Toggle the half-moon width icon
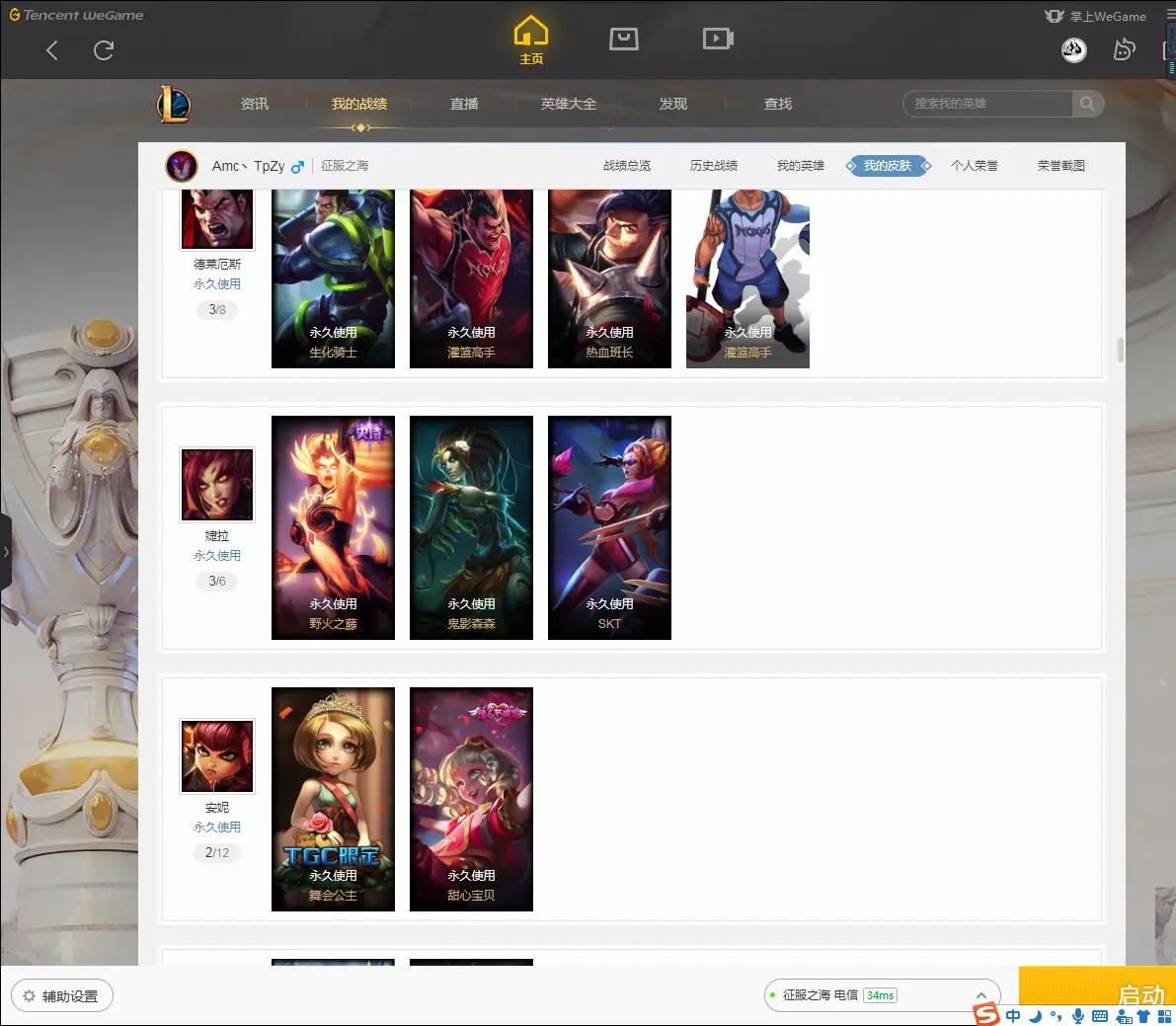 (x=1036, y=1016)
